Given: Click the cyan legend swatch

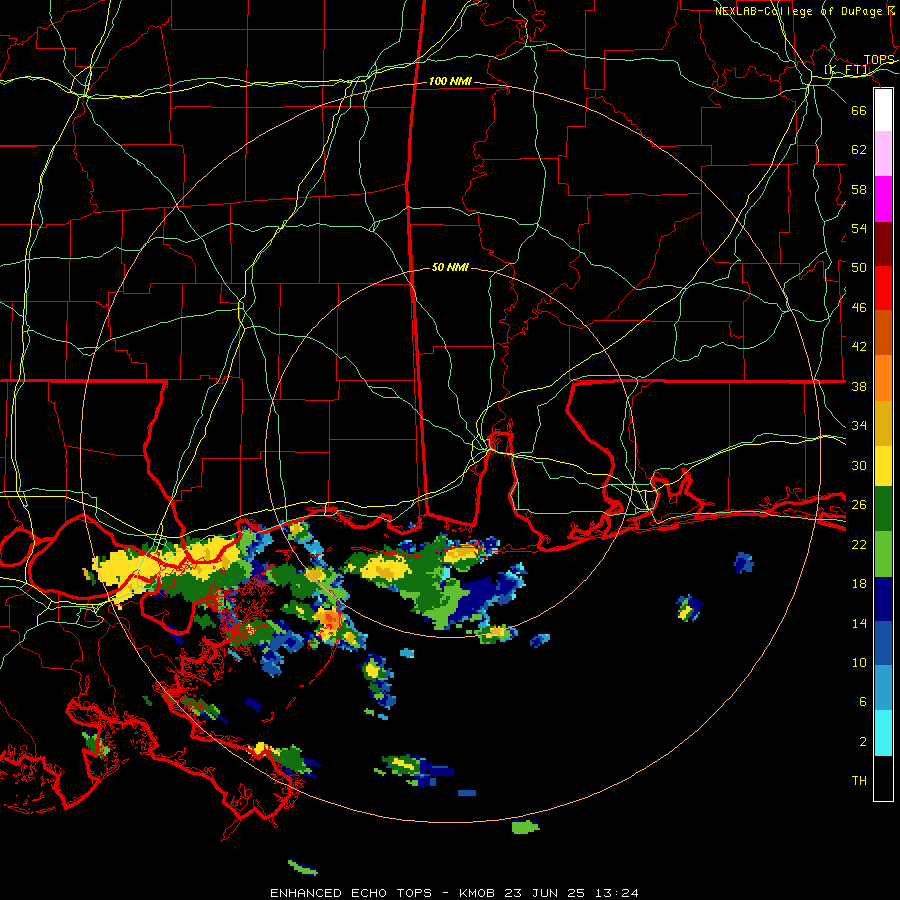Looking at the screenshot, I should click(x=883, y=733).
